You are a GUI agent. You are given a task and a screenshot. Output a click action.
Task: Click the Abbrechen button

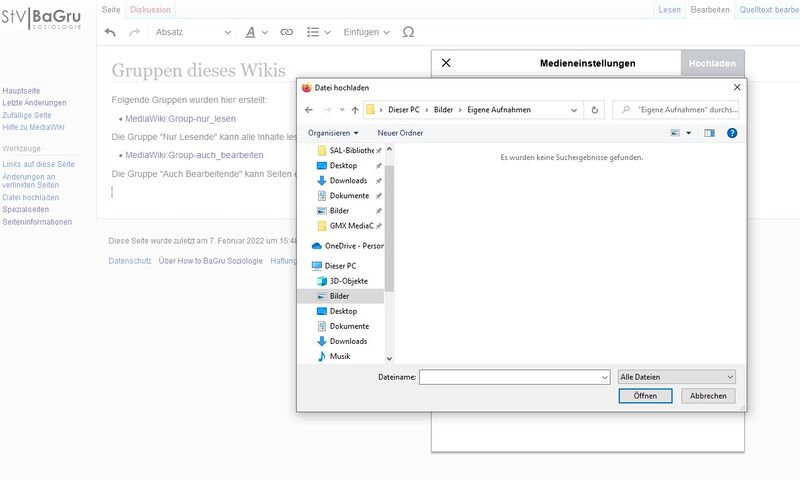[708, 396]
